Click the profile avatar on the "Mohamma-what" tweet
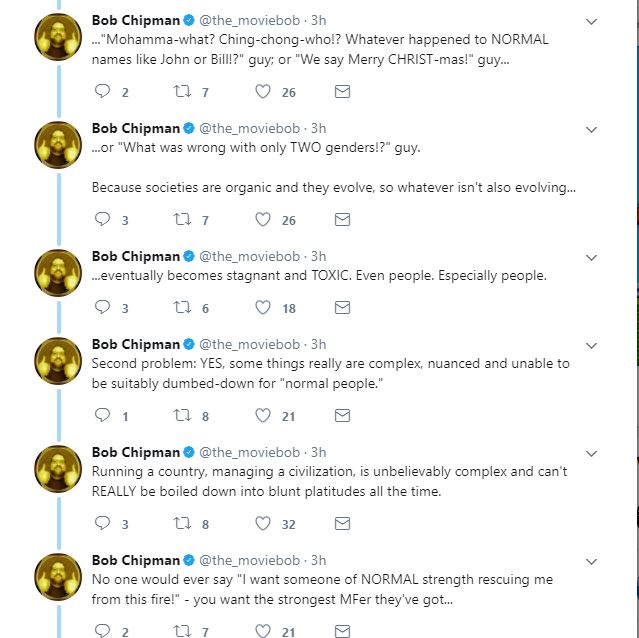This screenshot has width=639, height=638. point(58,37)
